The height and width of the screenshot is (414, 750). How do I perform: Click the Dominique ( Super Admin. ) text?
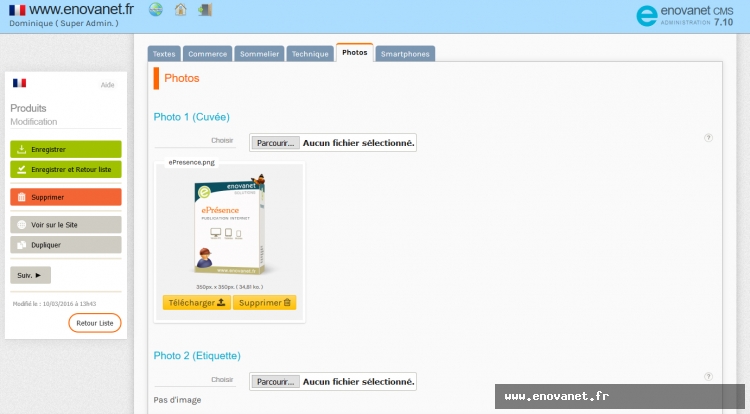(x=64, y=23)
